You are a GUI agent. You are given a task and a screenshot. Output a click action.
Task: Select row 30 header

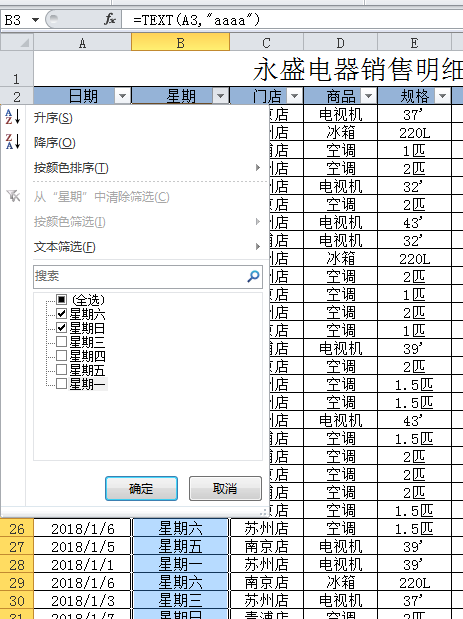coord(17,600)
